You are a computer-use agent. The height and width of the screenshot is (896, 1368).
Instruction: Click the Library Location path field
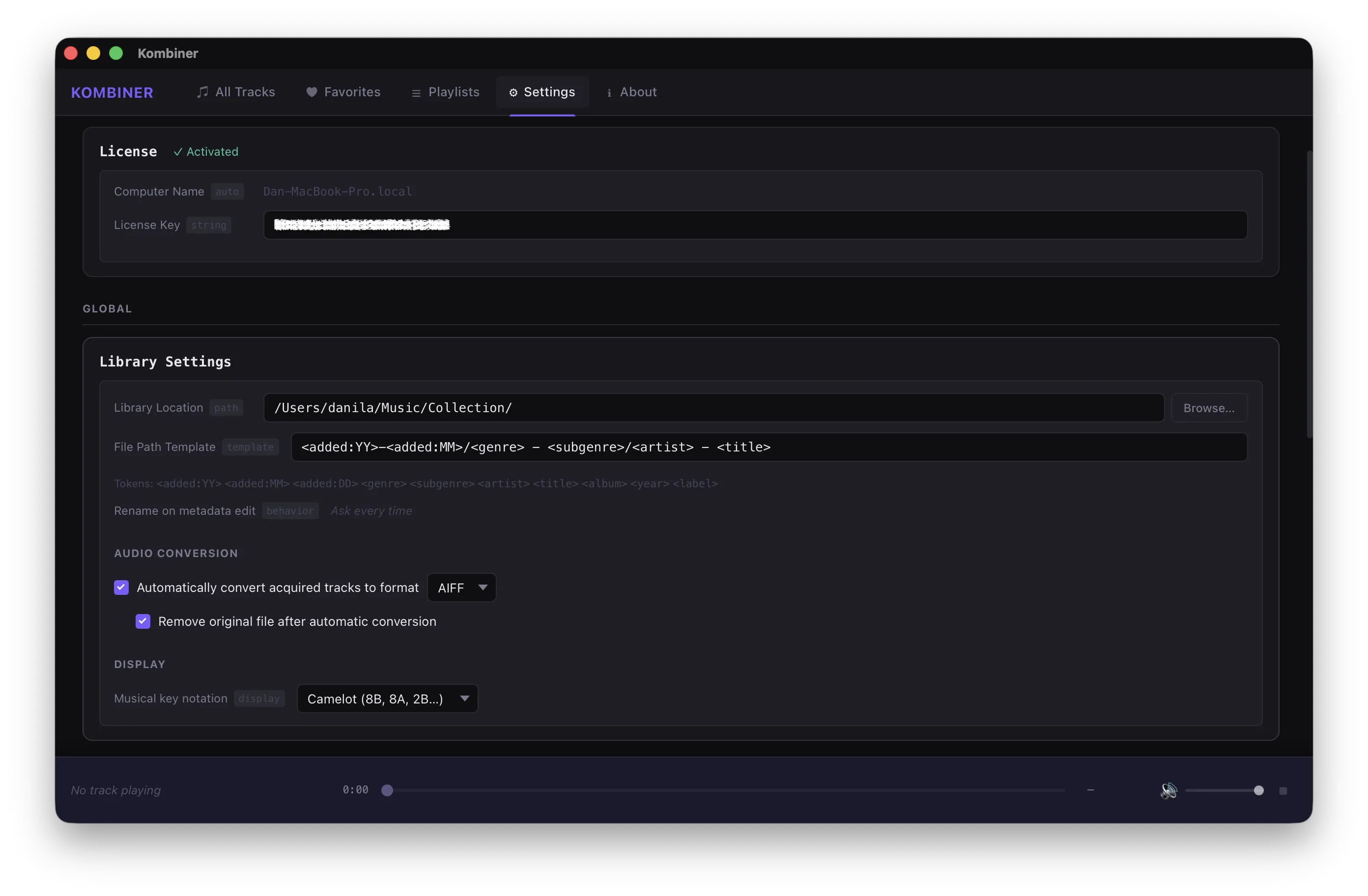[x=713, y=408]
